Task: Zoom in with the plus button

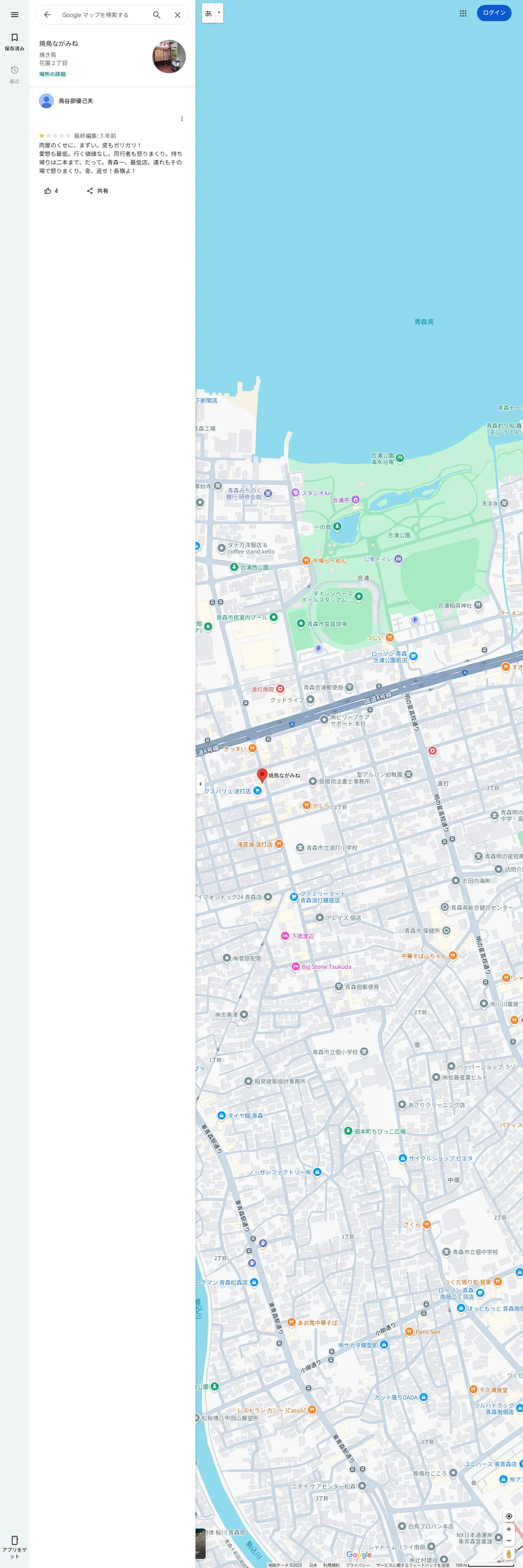Action: (x=509, y=1529)
